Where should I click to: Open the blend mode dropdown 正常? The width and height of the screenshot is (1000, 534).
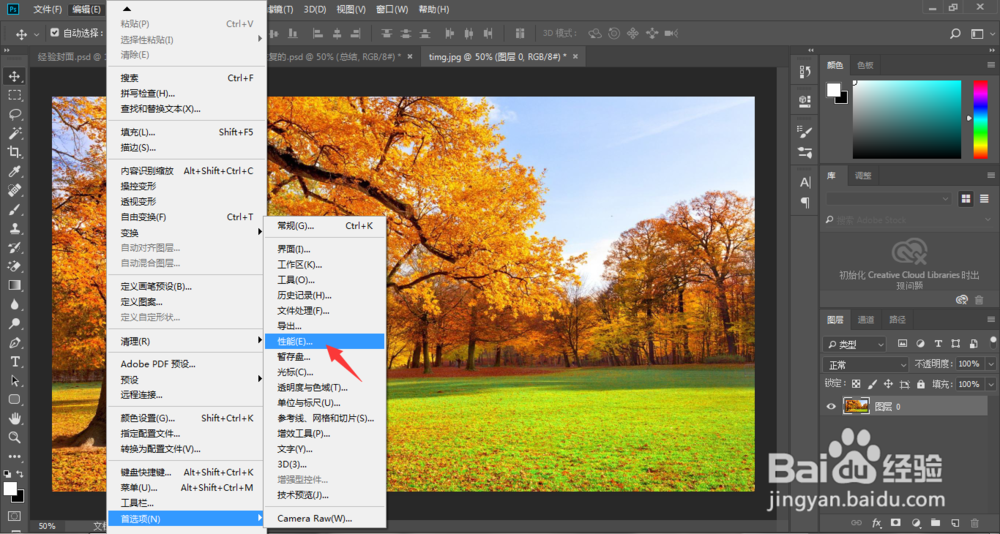point(867,365)
